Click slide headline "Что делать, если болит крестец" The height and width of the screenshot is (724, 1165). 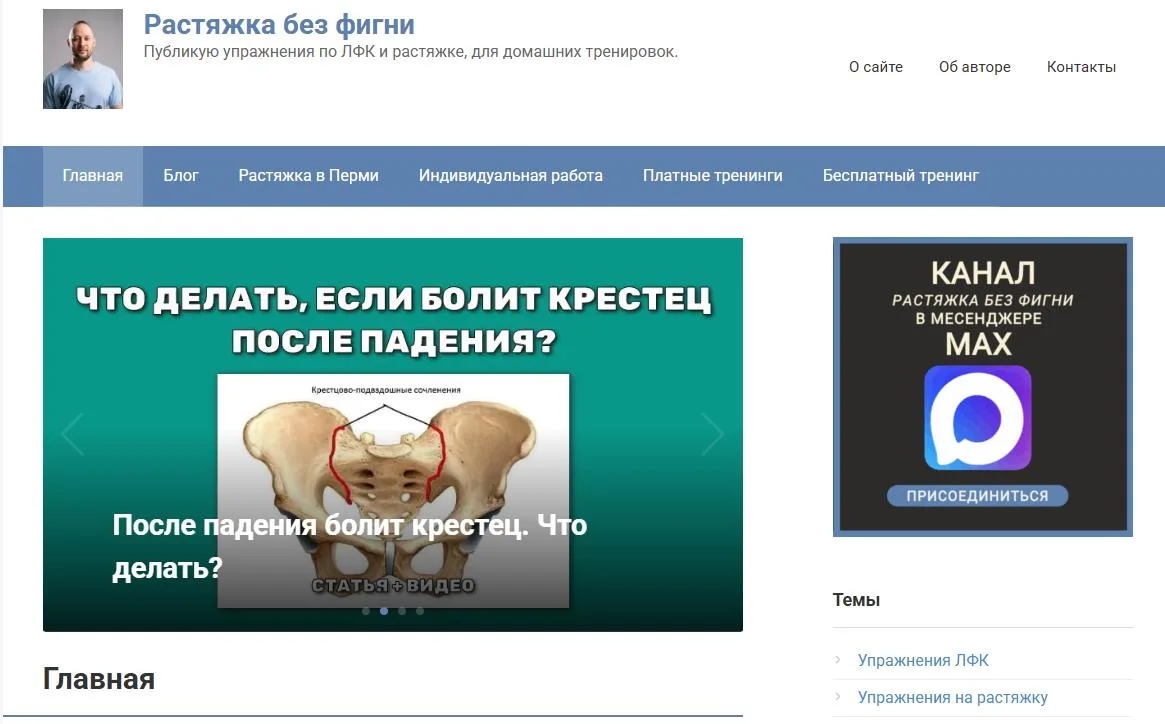click(x=394, y=320)
